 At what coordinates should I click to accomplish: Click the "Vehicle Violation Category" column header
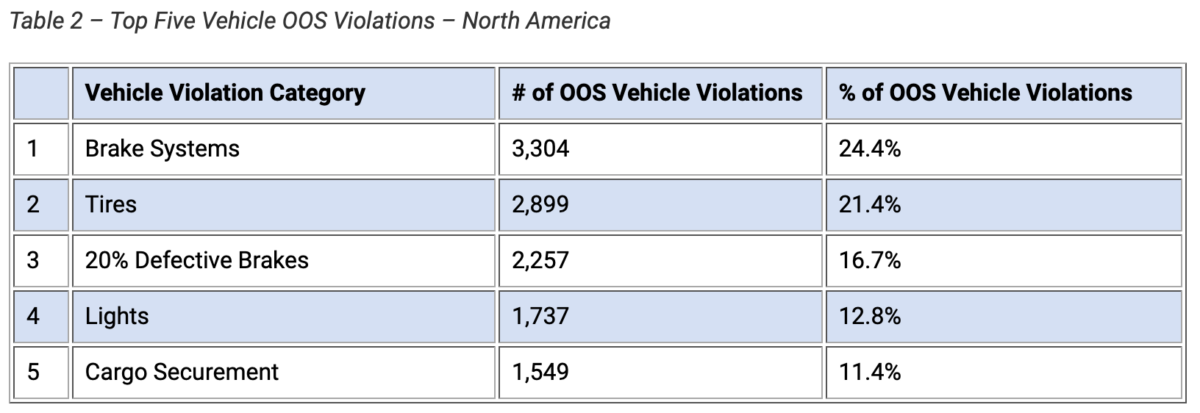225,93
